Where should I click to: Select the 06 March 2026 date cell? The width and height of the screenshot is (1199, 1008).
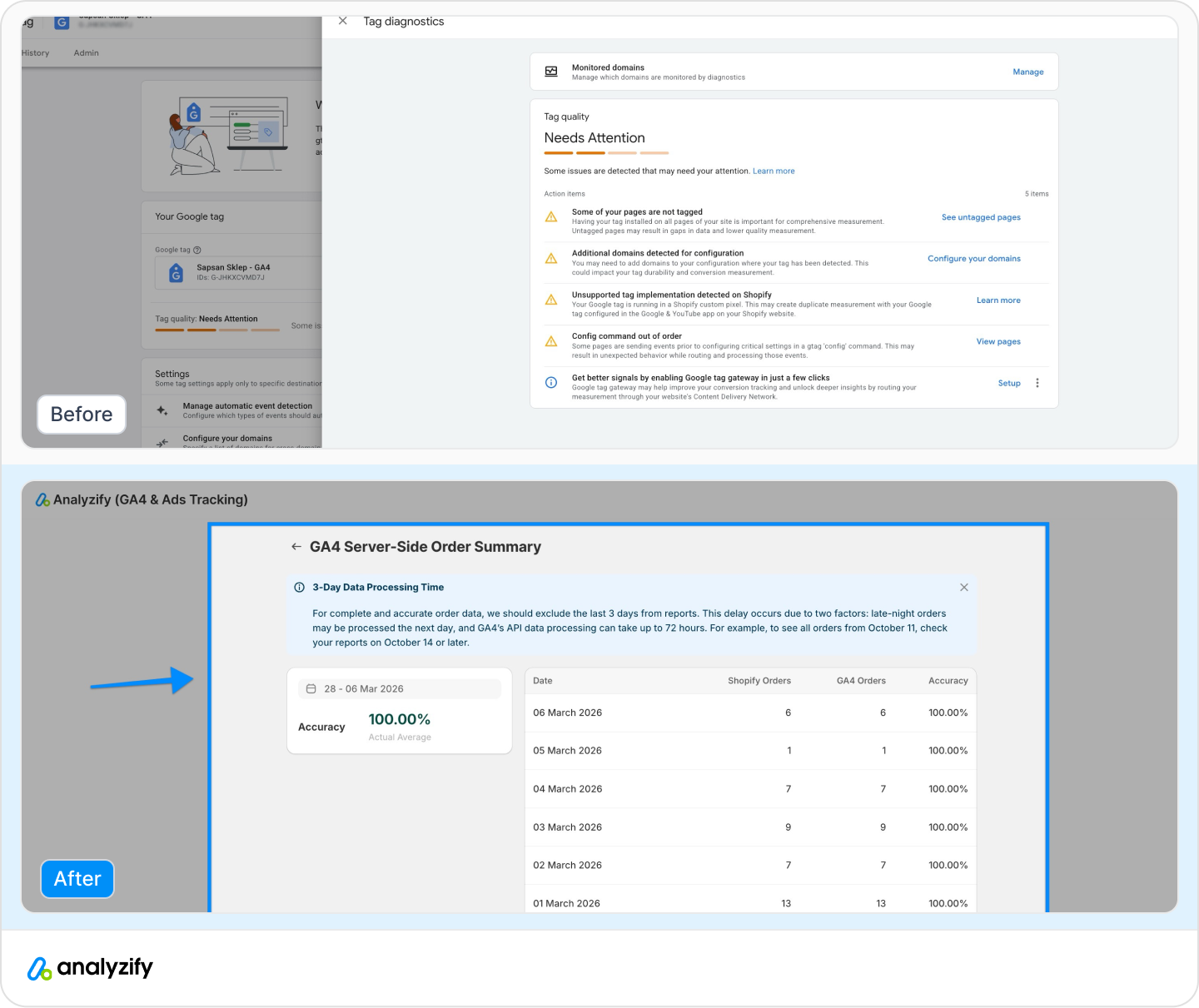[568, 713]
